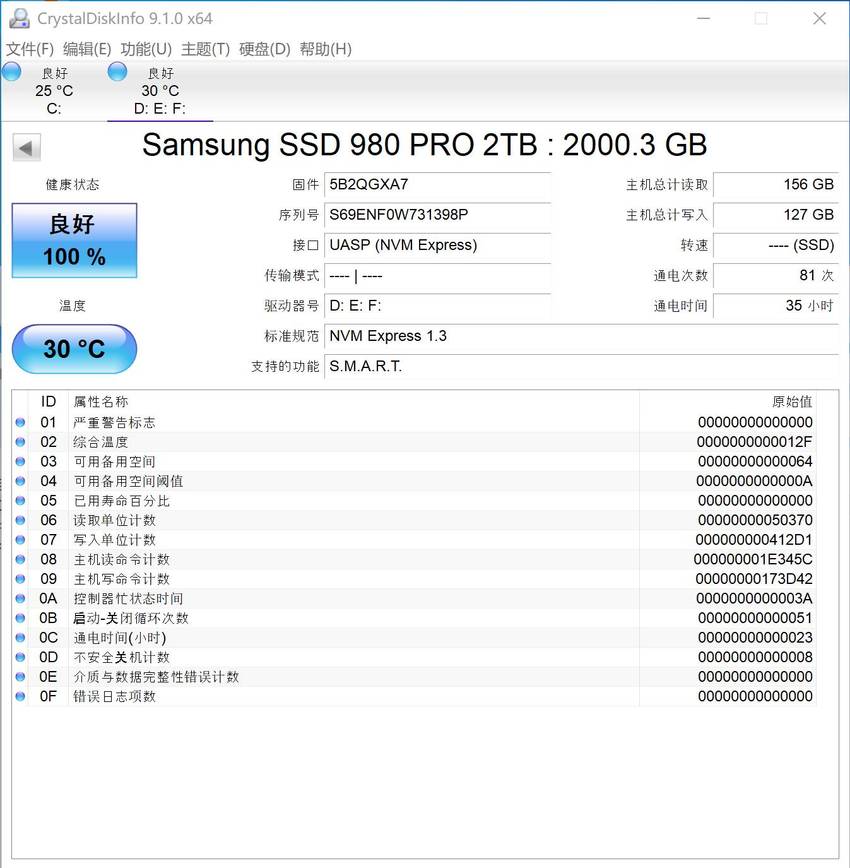850x868 pixels.
Task: Click status dot for attribute 01 严重警告标志
Action: click(20, 422)
